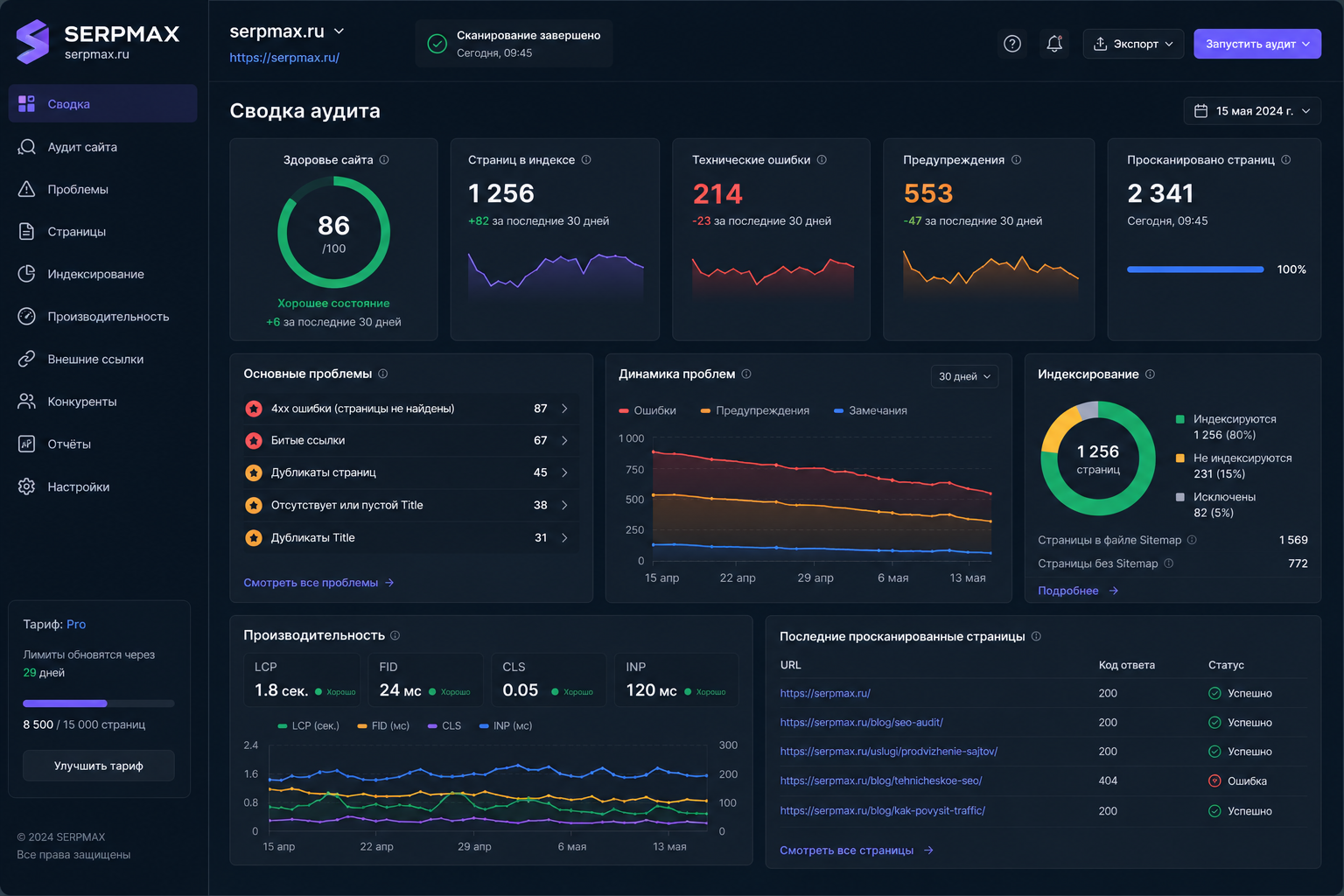Expand the Отсутствует или пустой Title row

tap(410, 505)
